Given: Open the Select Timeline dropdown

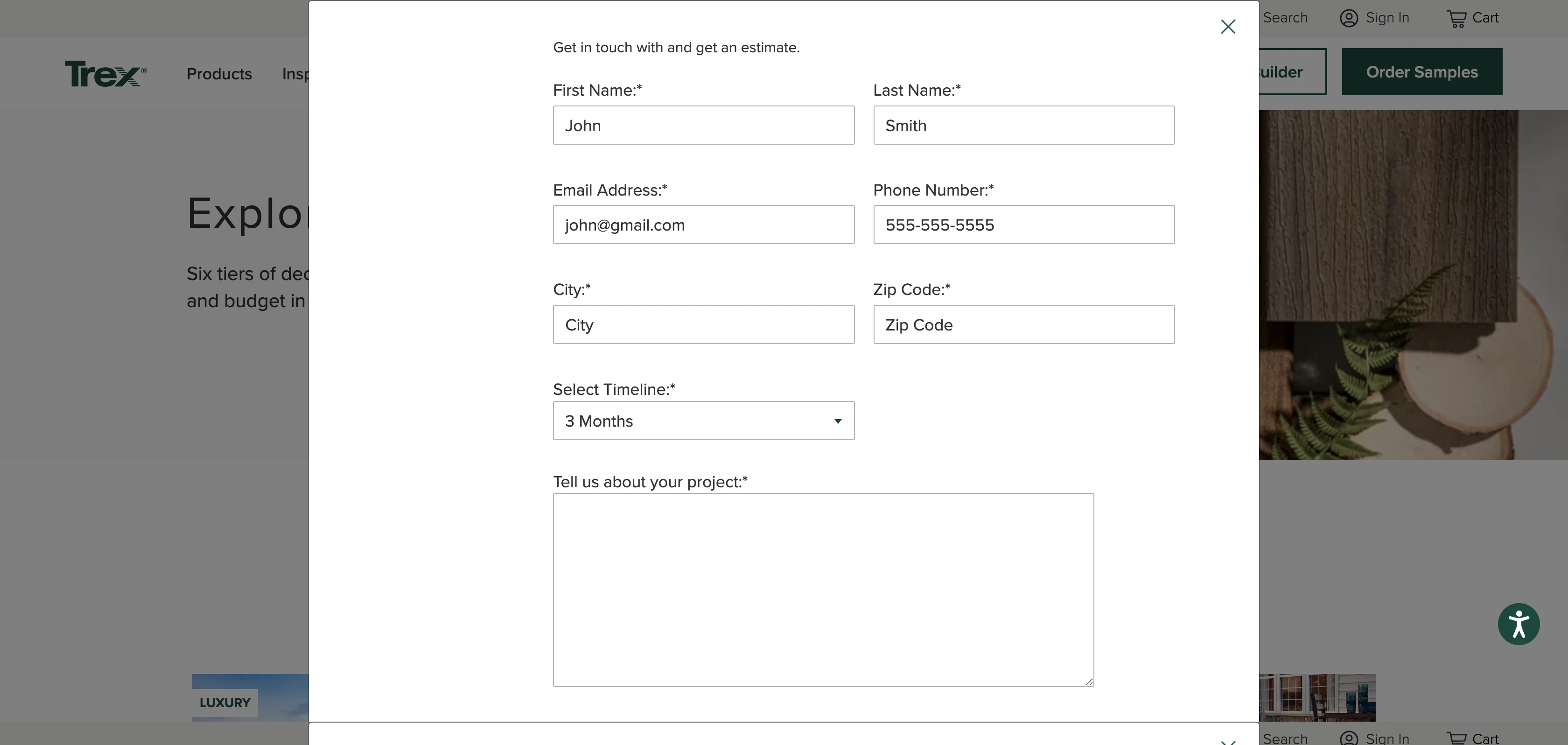Looking at the screenshot, I should pos(703,420).
